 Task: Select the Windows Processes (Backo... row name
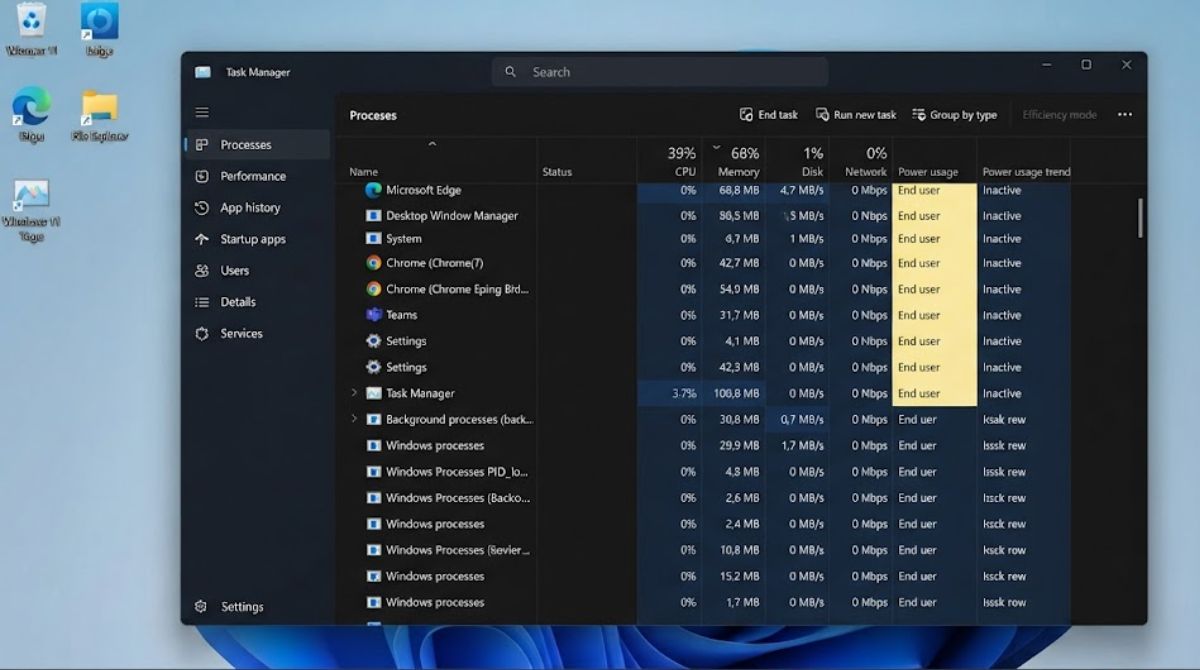458,498
